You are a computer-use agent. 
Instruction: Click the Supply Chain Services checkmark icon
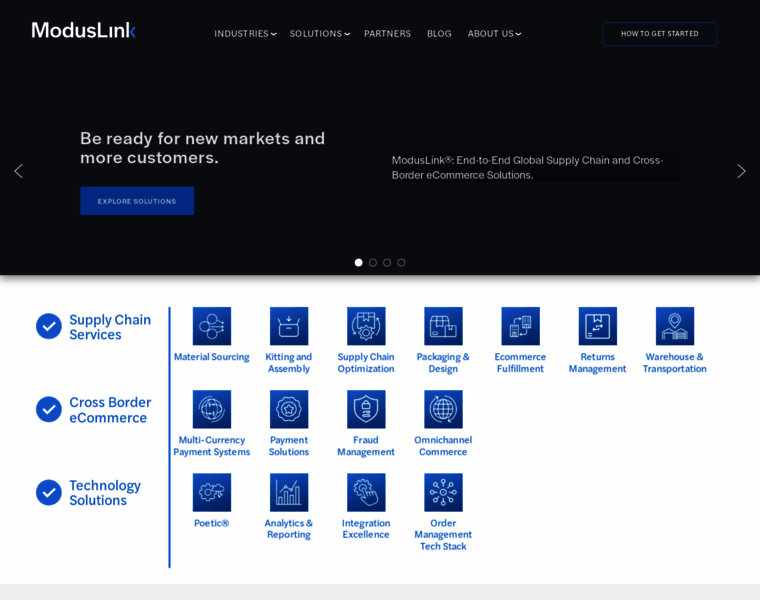49,326
